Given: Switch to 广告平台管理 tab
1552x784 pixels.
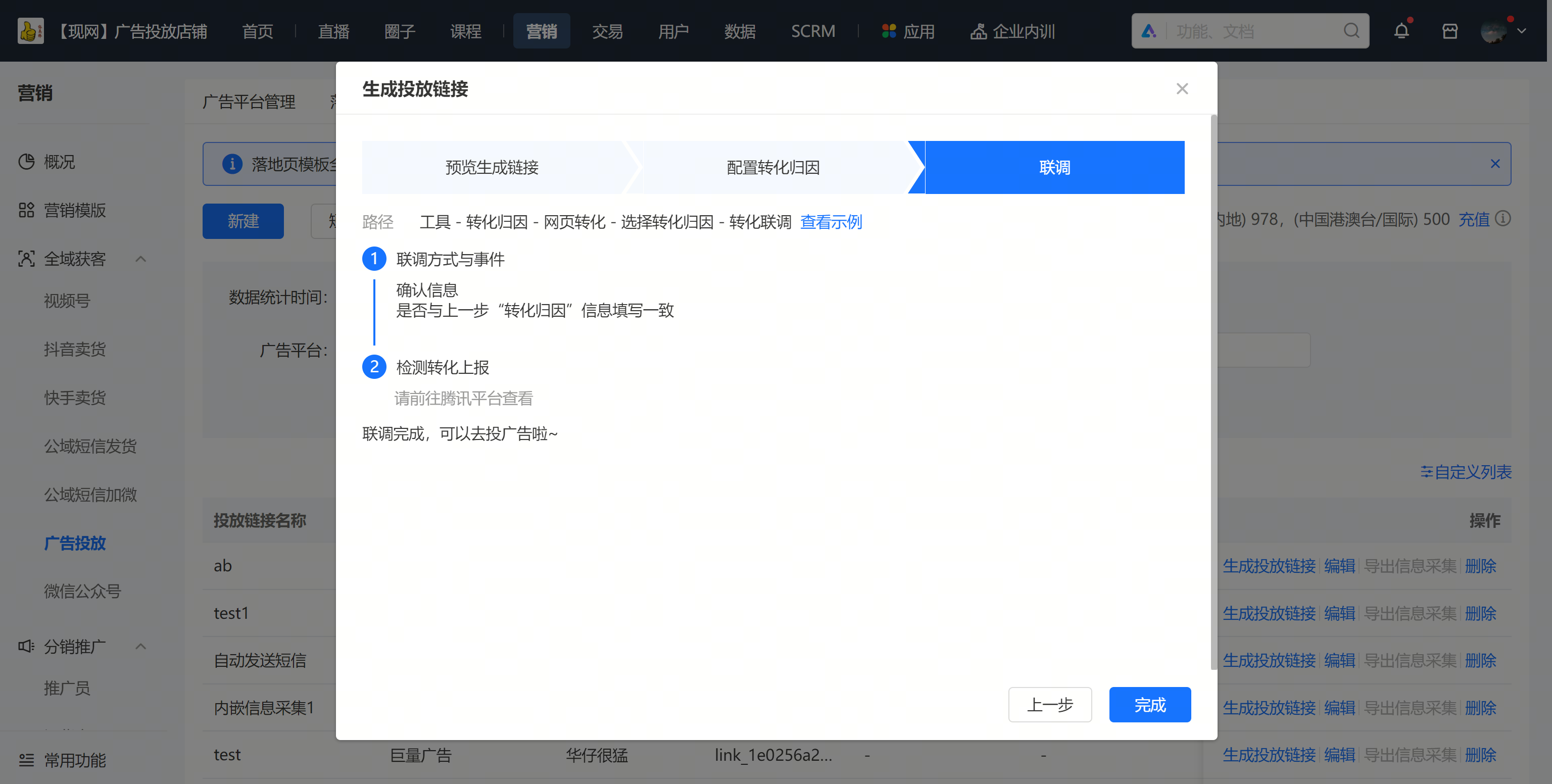Looking at the screenshot, I should click(x=249, y=101).
